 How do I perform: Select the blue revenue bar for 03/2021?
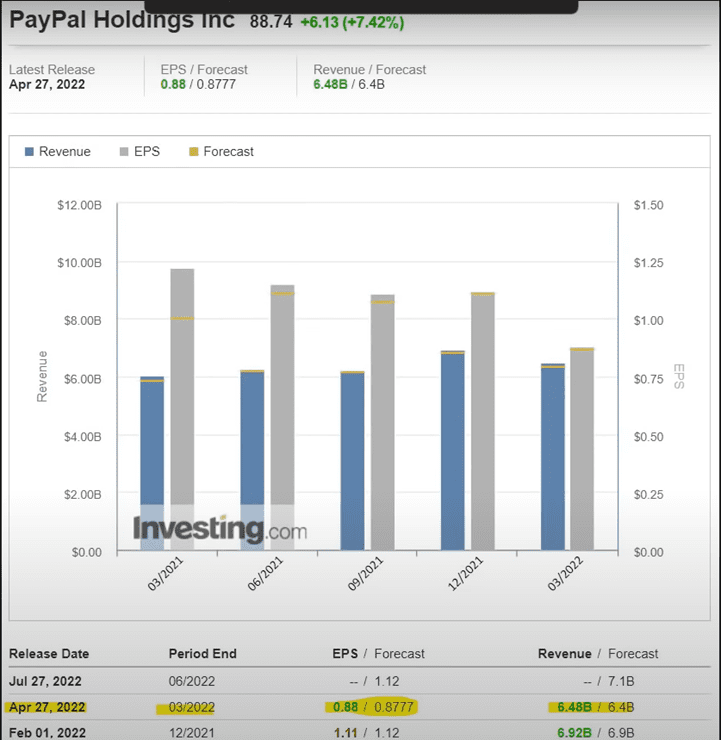(152, 460)
